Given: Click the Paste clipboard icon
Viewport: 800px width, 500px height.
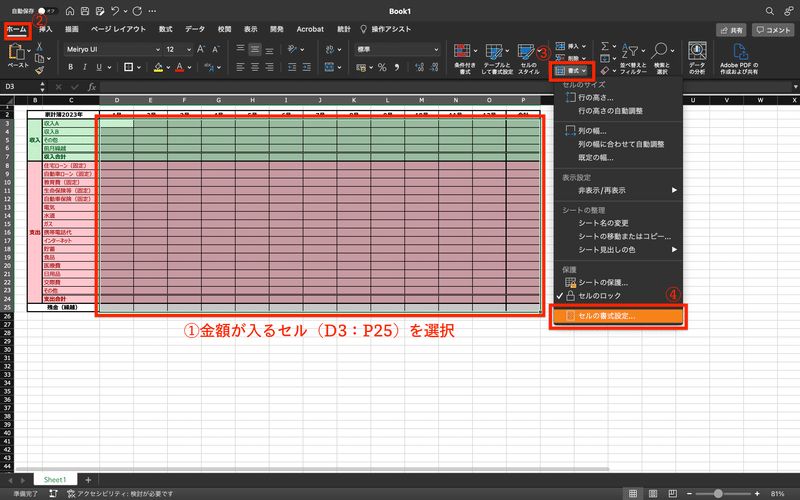Looking at the screenshot, I should click(17, 52).
